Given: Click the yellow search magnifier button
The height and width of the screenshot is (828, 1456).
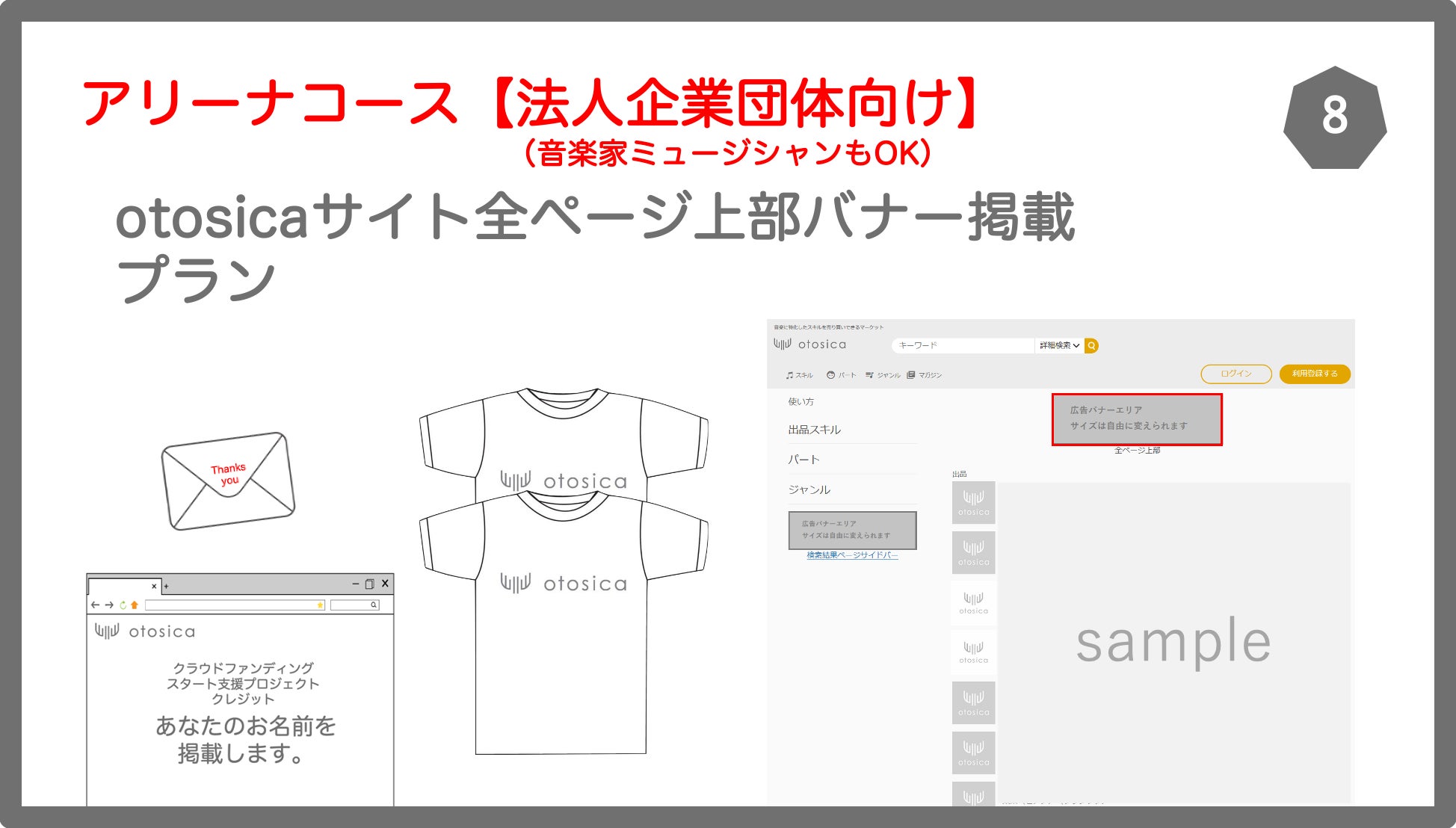Looking at the screenshot, I should click(x=1091, y=345).
